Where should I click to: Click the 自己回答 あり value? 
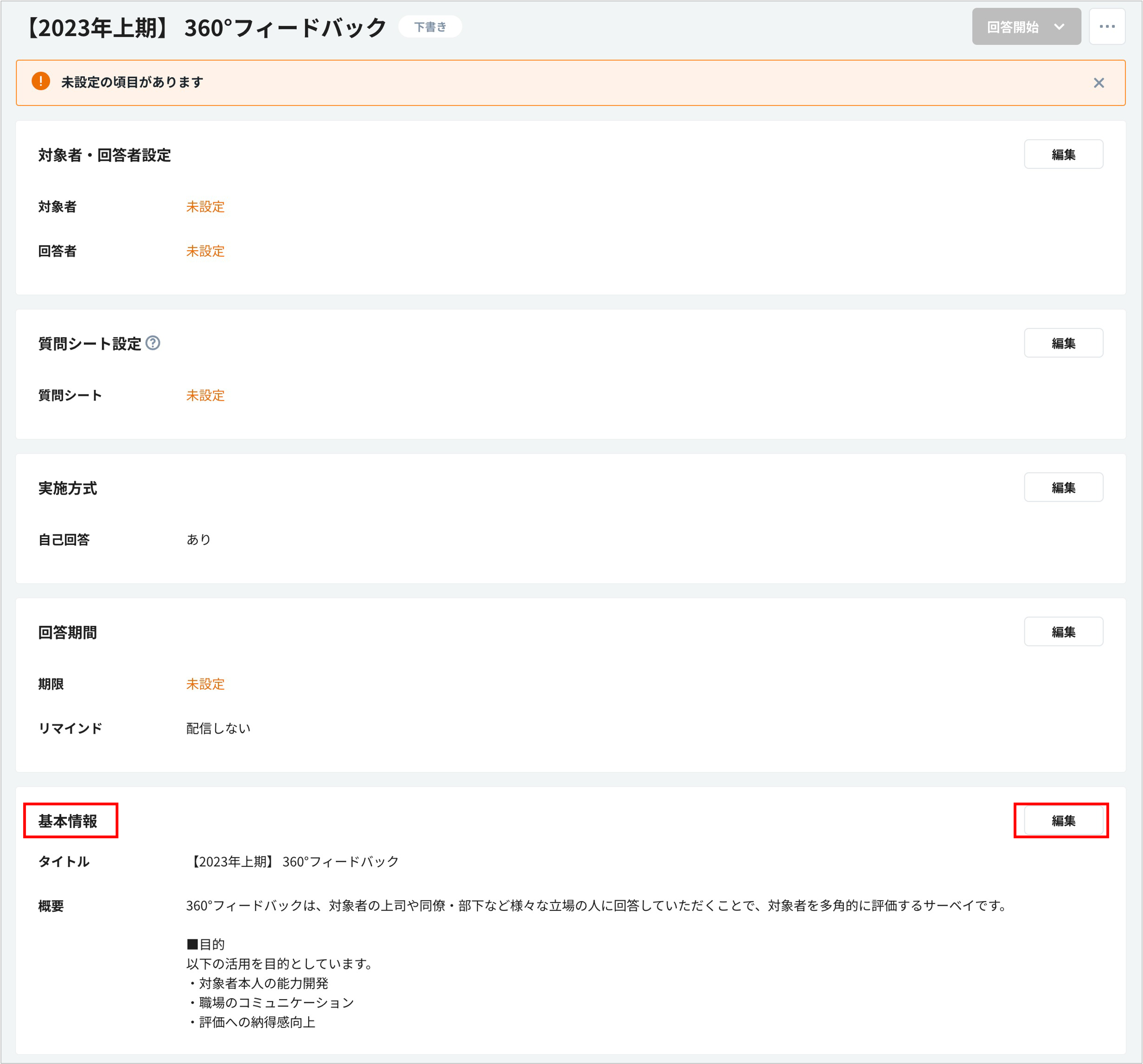coord(198,540)
